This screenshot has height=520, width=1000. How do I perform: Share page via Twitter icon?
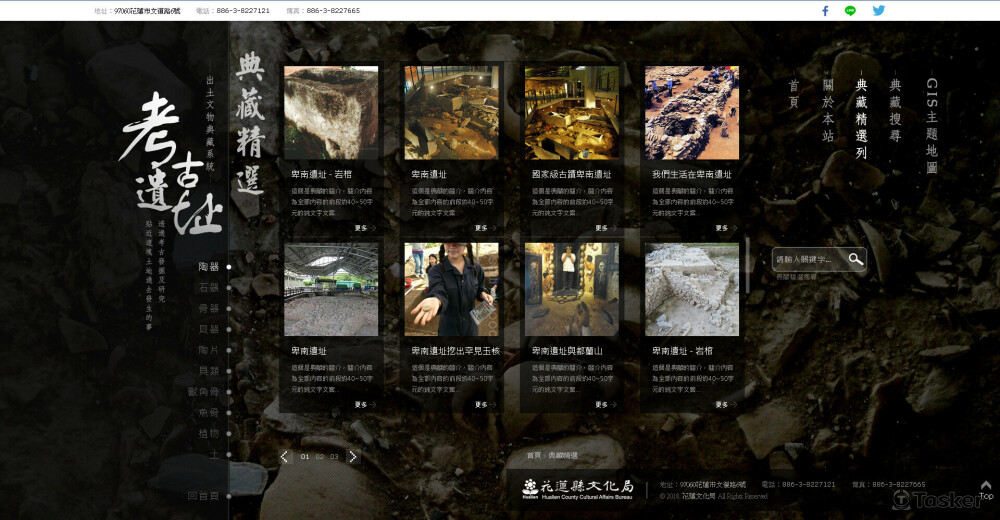point(878,11)
